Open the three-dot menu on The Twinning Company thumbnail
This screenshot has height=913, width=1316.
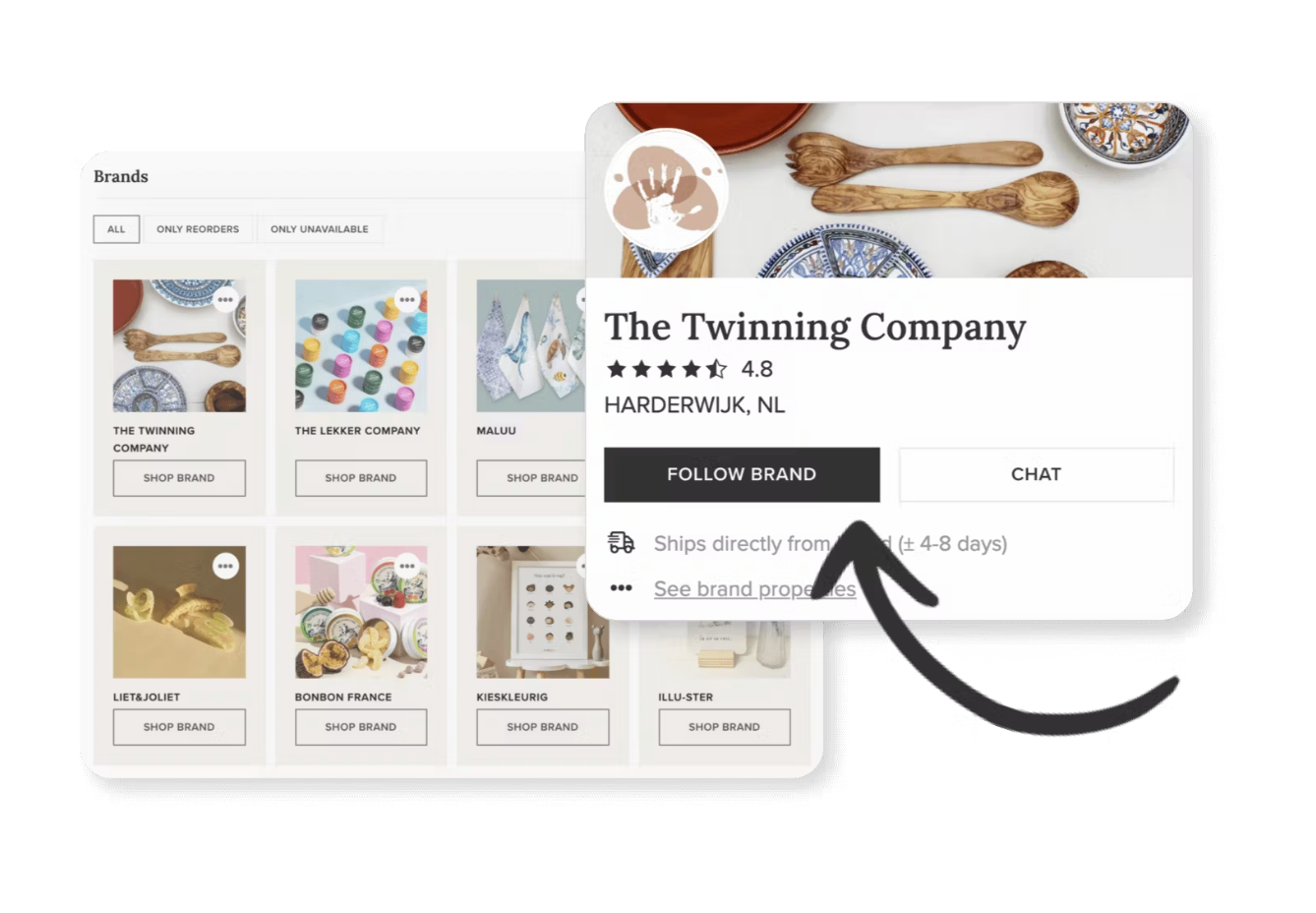(226, 299)
